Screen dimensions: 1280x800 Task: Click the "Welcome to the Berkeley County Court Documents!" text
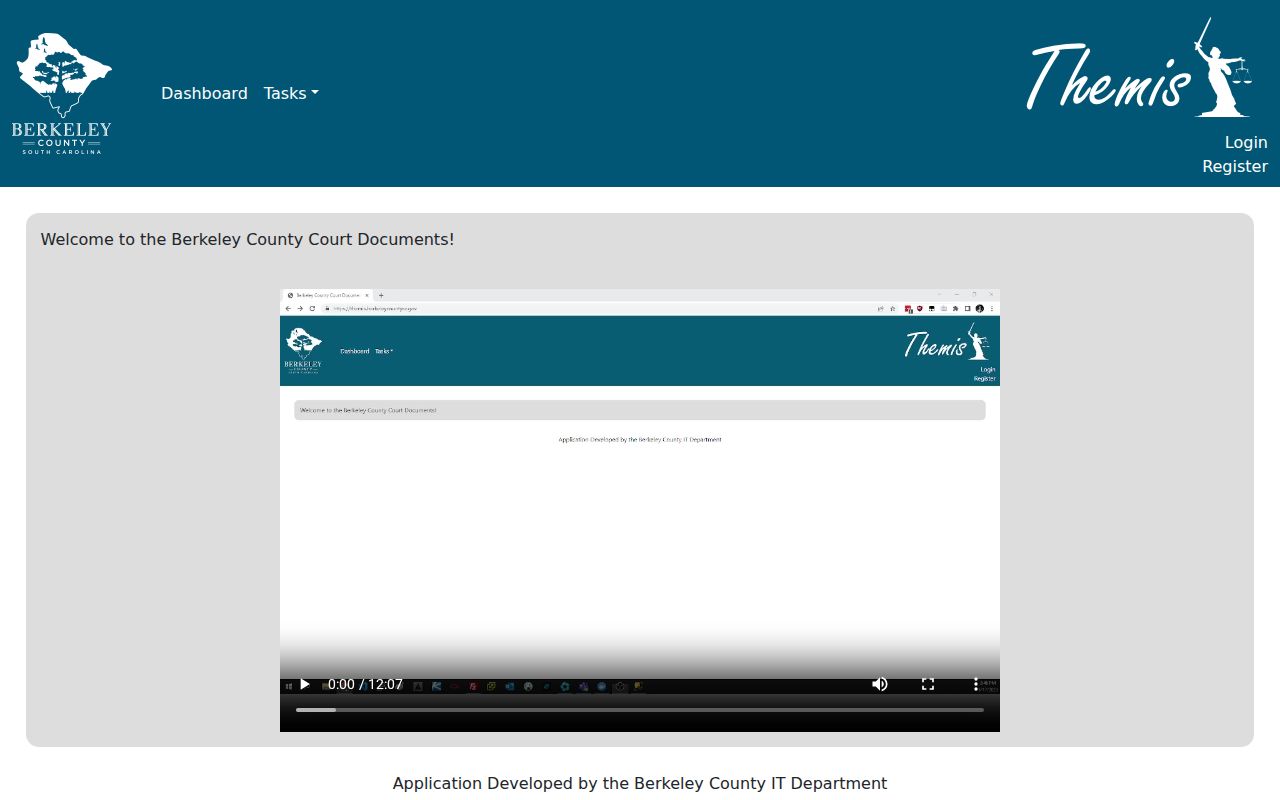(248, 239)
